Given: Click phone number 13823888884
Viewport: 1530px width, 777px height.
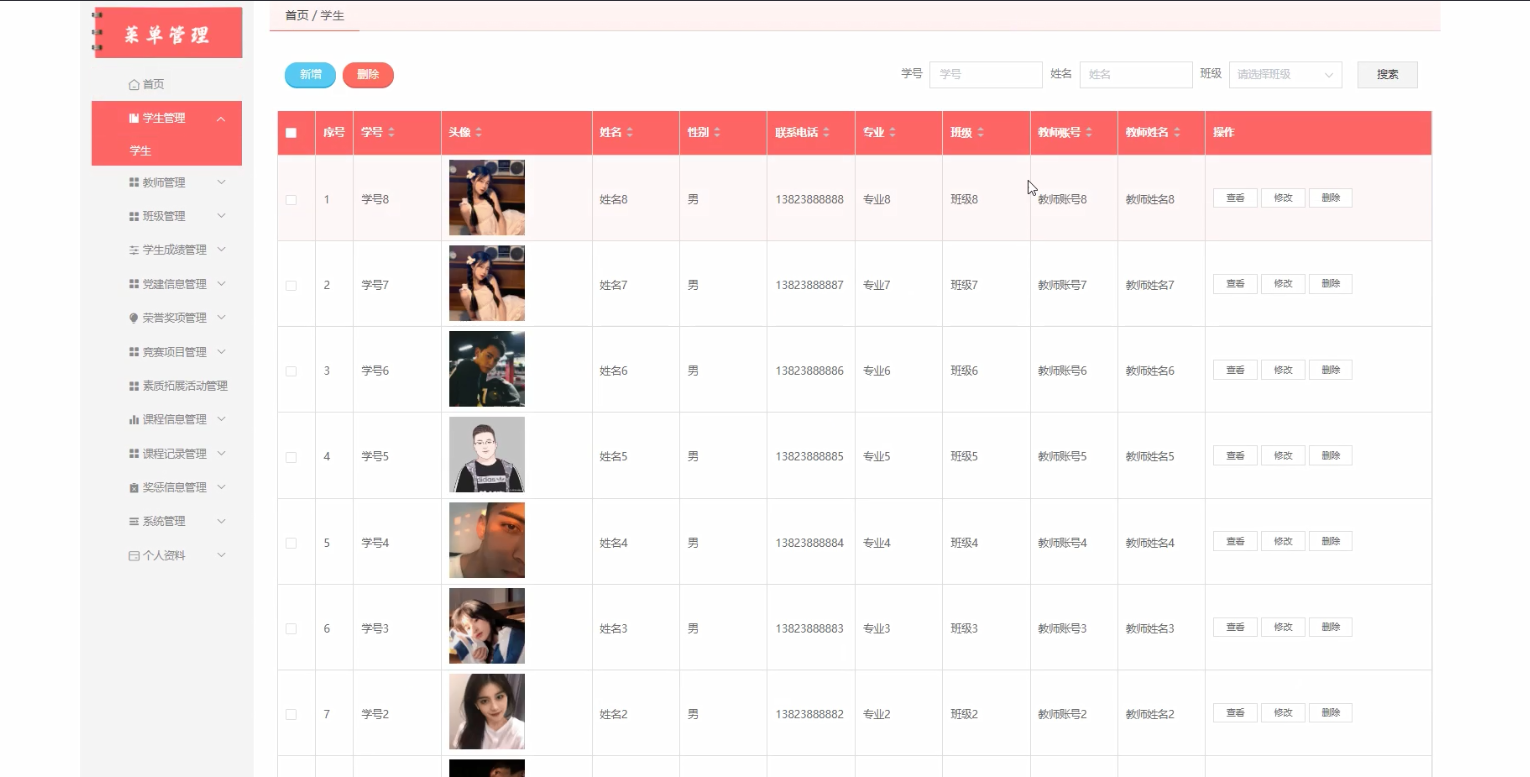Looking at the screenshot, I should click(809, 543).
